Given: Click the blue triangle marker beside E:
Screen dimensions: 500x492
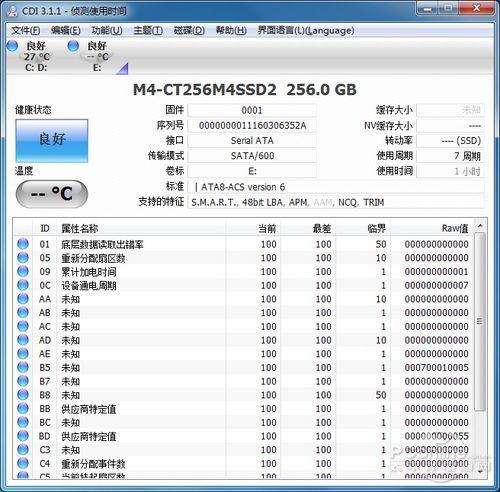Looking at the screenshot, I should tap(123, 69).
